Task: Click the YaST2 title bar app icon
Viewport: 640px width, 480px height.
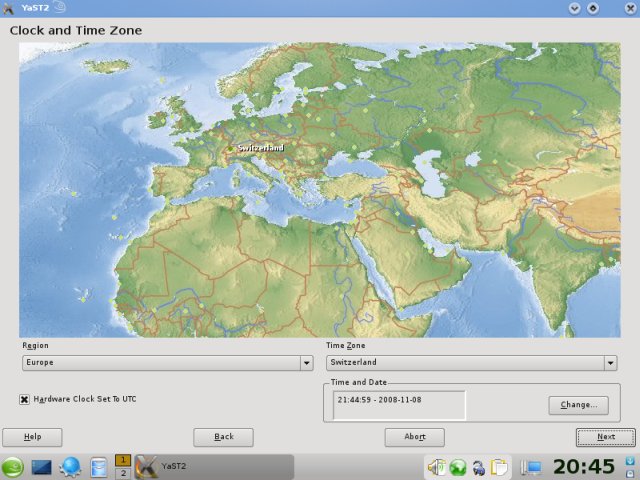Action: (x=8, y=8)
